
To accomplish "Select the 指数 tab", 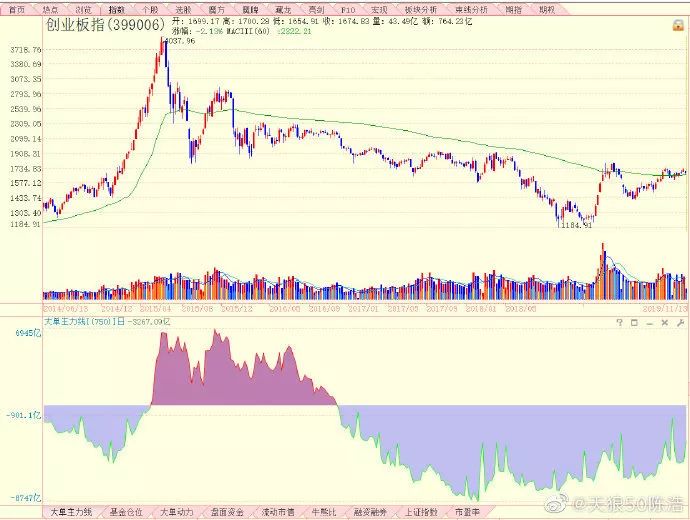I will coord(117,9).
